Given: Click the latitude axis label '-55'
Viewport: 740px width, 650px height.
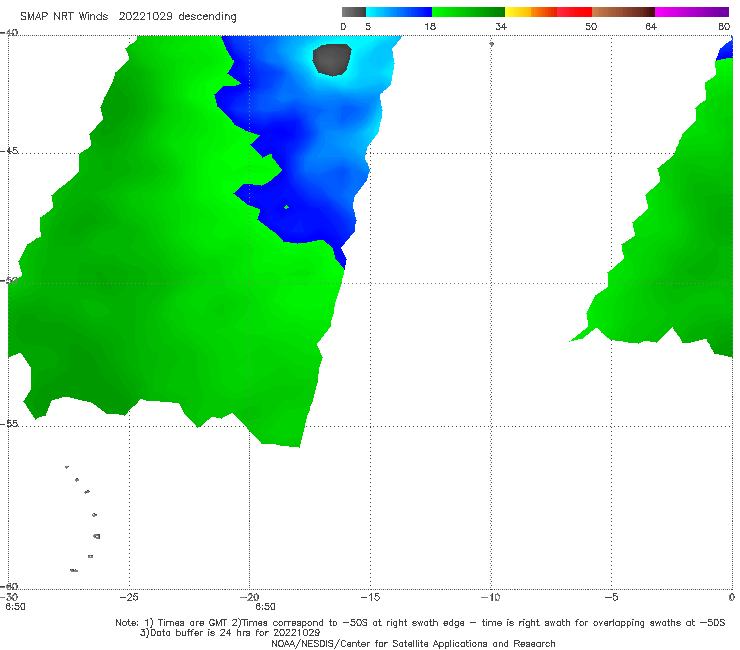Looking at the screenshot, I should (x=9, y=423).
